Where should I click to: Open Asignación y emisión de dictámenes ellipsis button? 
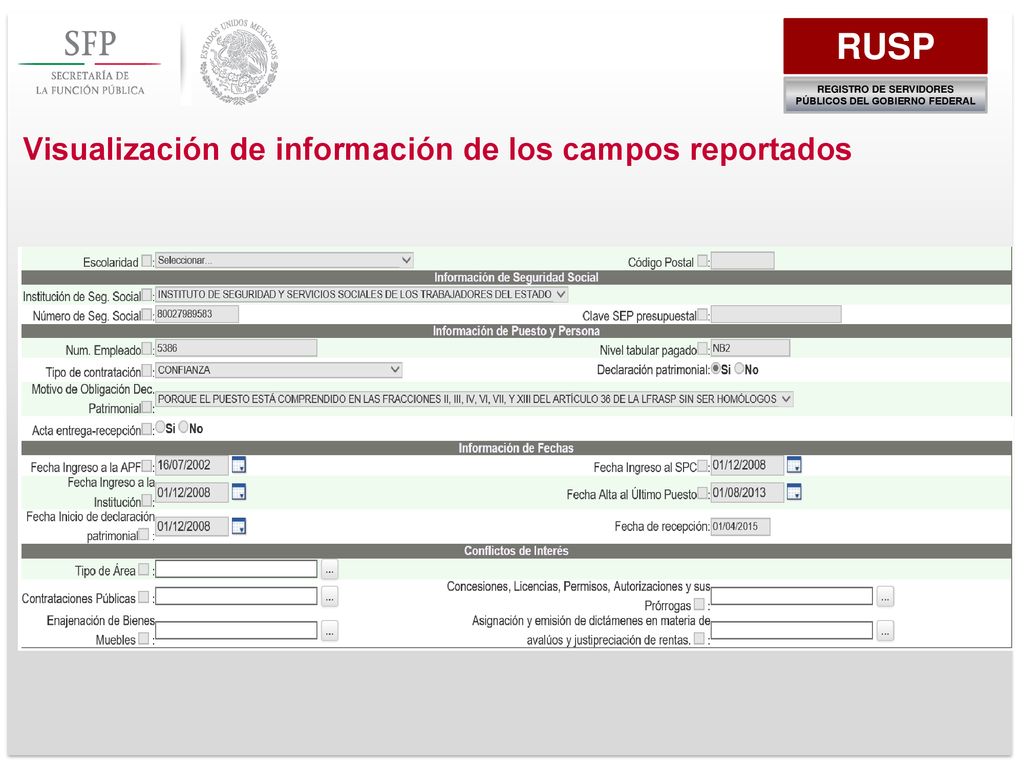(885, 631)
